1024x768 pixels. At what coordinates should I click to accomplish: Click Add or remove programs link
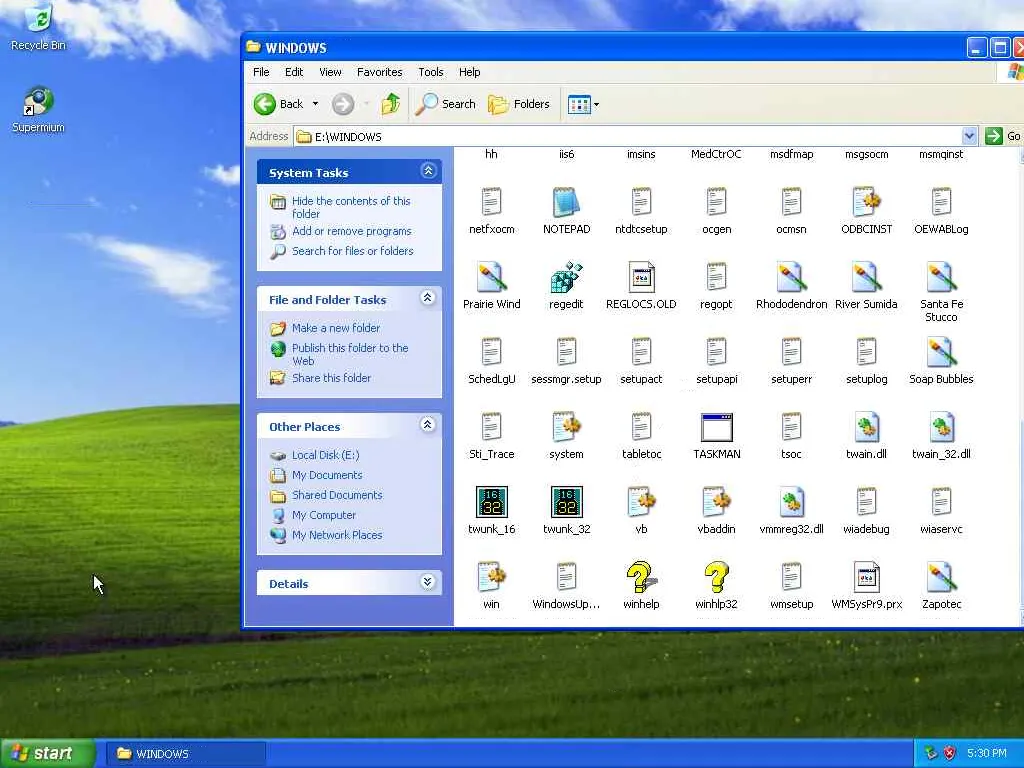click(x=351, y=231)
